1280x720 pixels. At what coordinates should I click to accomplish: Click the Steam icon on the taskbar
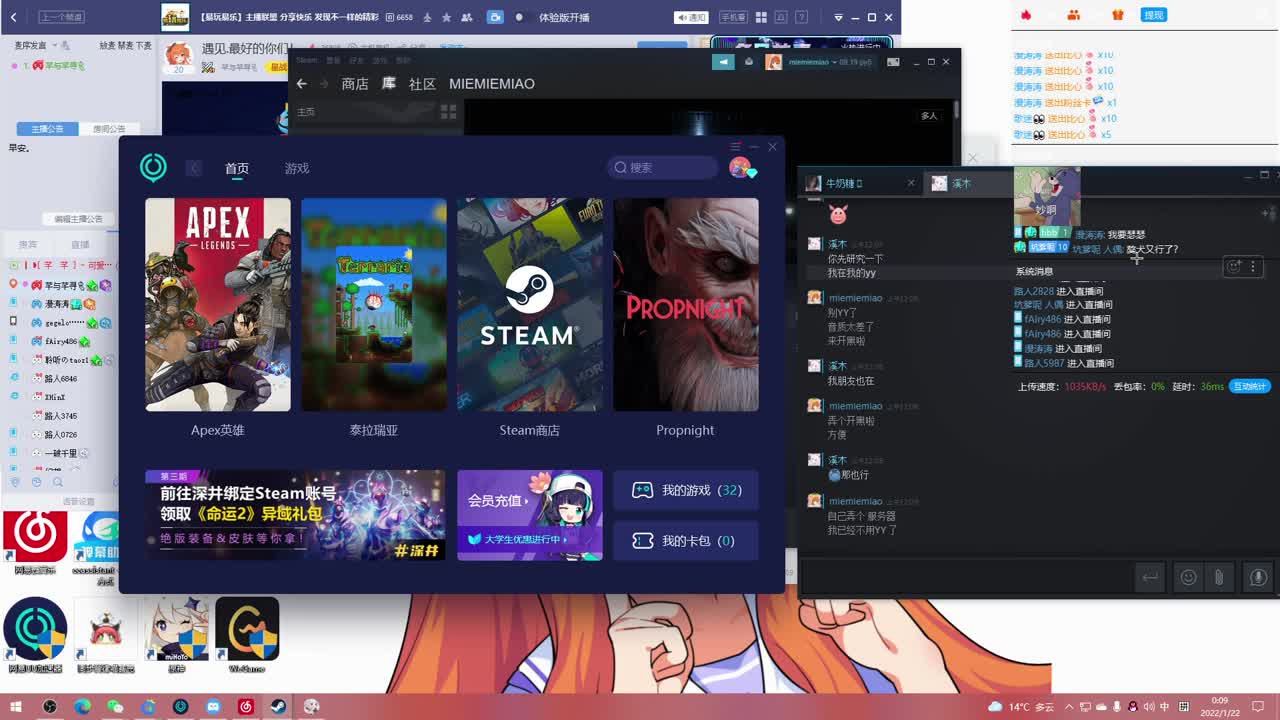279,707
